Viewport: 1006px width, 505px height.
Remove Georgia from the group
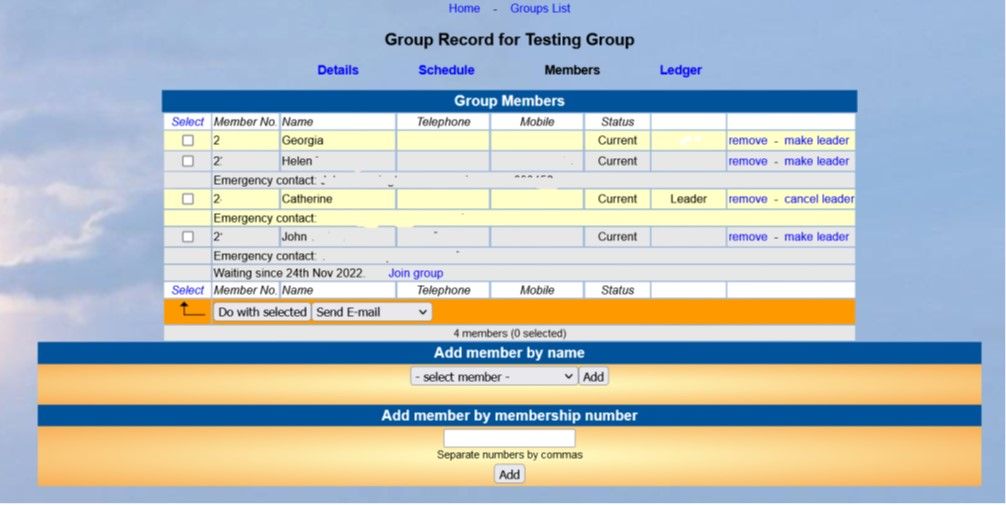click(x=747, y=141)
